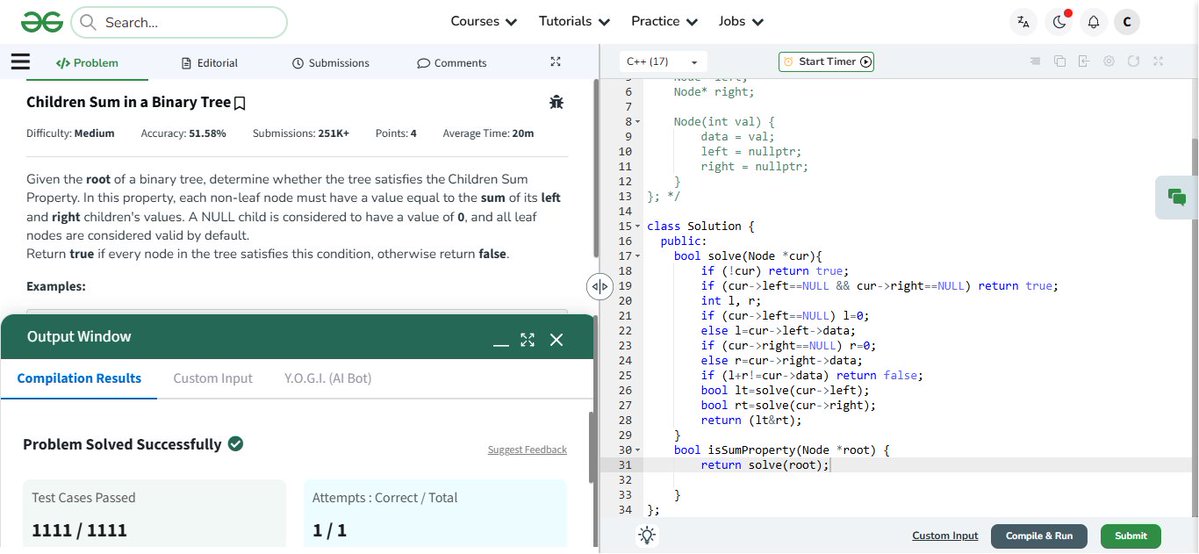The width and height of the screenshot is (1199, 554).
Task: Open editor settings gear
Action: [1109, 61]
